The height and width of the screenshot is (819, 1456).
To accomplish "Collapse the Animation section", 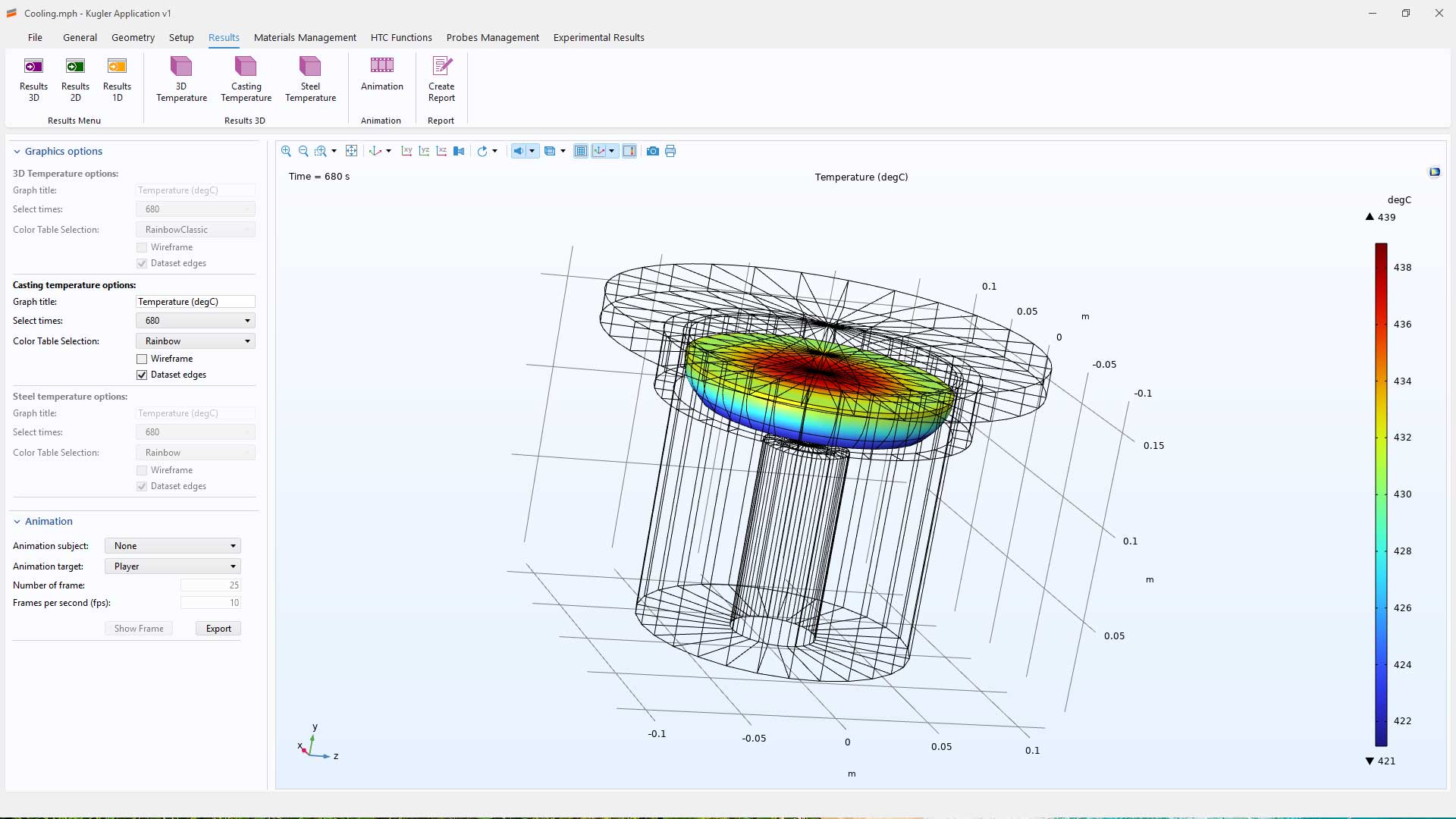I will pos(17,522).
